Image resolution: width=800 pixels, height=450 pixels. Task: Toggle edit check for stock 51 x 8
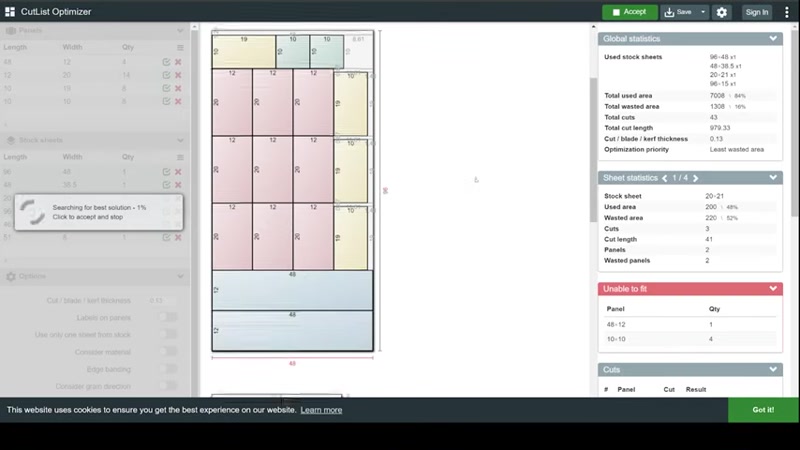click(x=166, y=237)
